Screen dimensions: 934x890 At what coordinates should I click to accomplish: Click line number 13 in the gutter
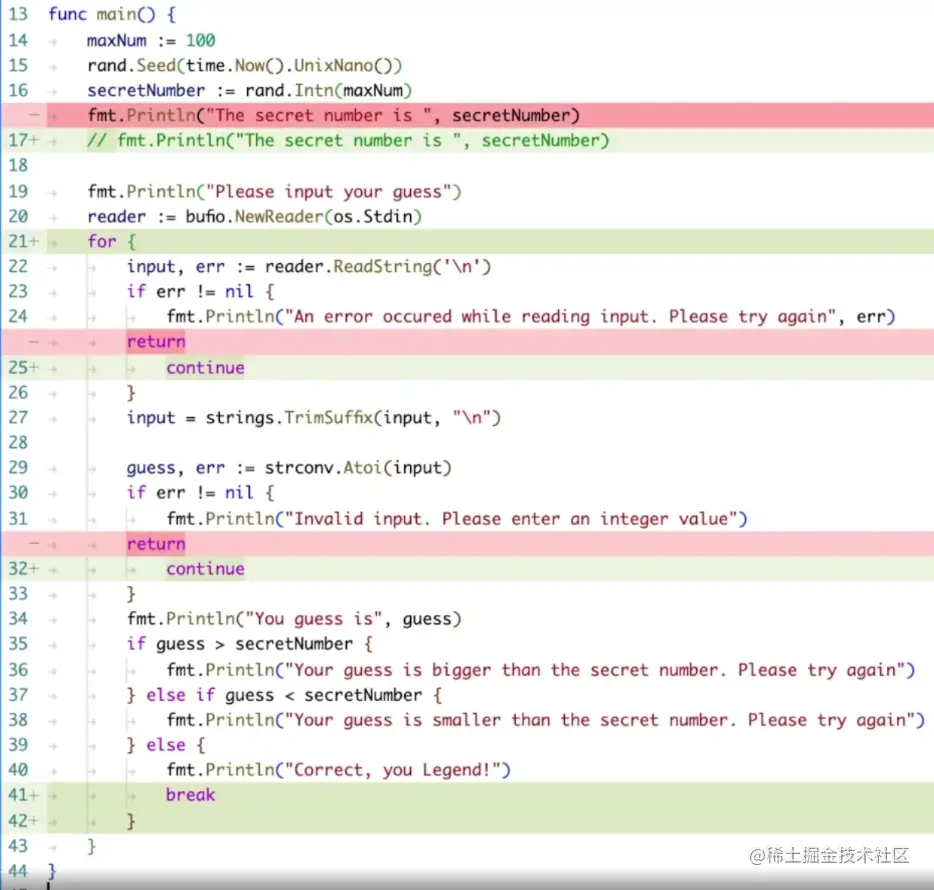pos(18,14)
